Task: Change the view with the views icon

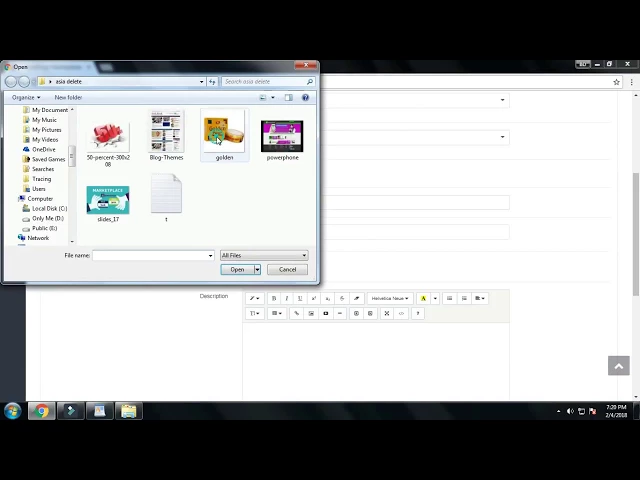Action: [263, 97]
